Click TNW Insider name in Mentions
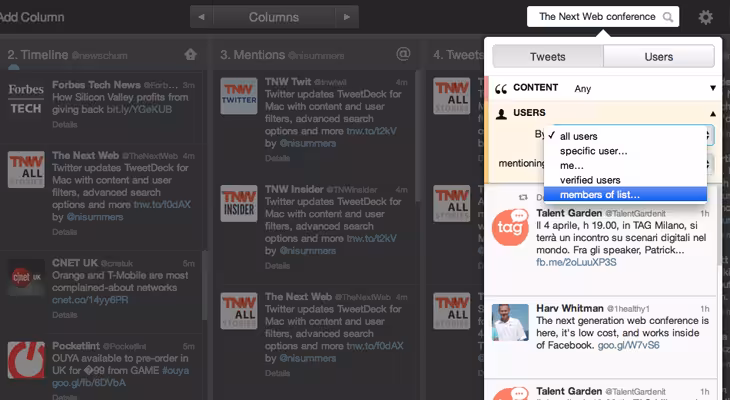730x400 pixels. pyautogui.click(x=294, y=189)
